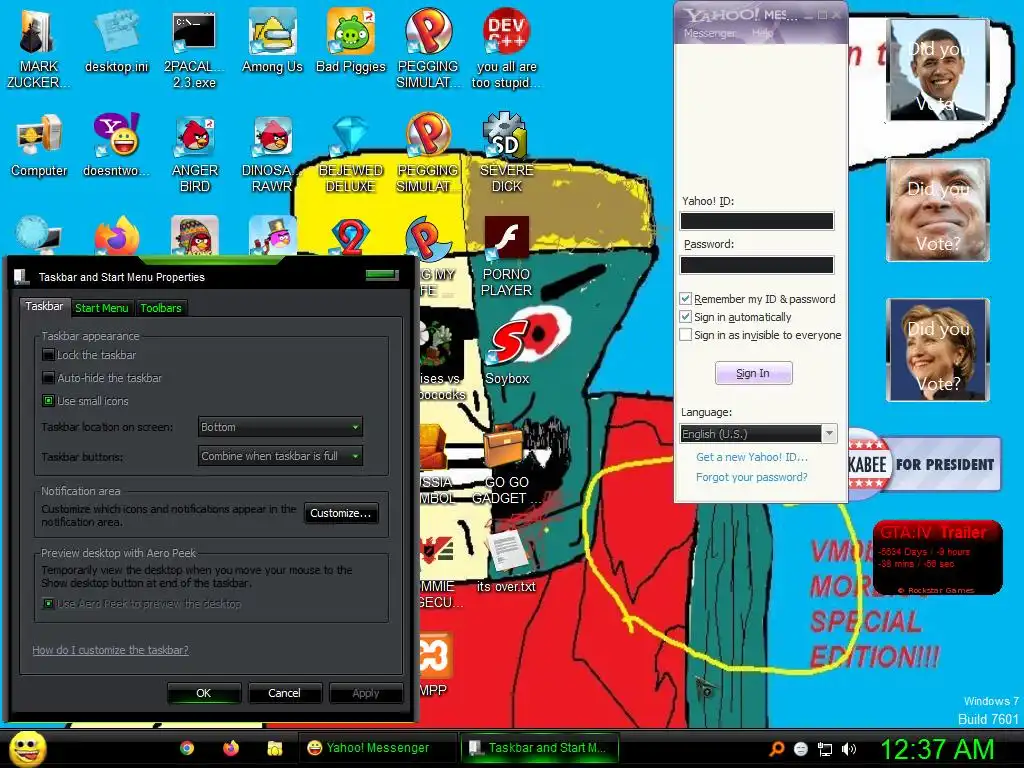Launch the ANGER BIRD shortcut
This screenshot has height=768, width=1024.
195,153
